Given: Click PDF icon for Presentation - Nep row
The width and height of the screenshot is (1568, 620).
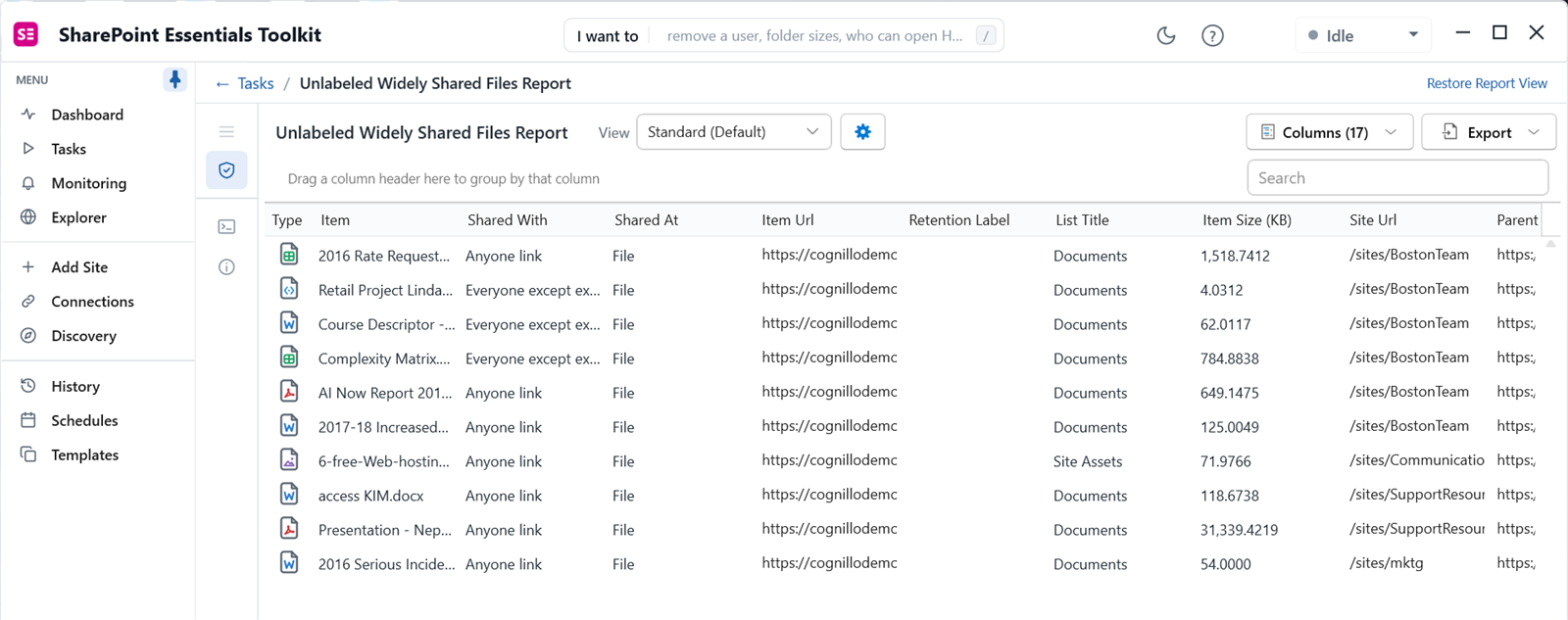Looking at the screenshot, I should click(289, 529).
